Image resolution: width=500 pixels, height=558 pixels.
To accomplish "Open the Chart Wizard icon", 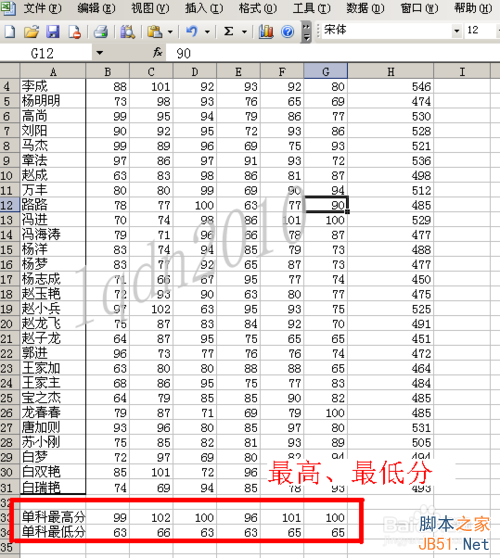I will pyautogui.click(x=266, y=32).
